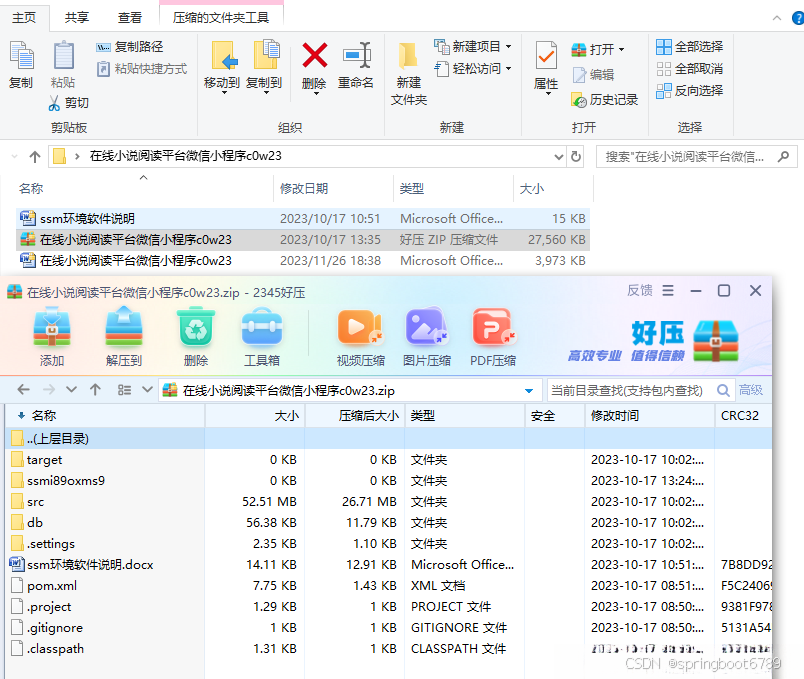Click the 好压 back navigation arrow
804x679 pixels.
pyautogui.click(x=24, y=390)
